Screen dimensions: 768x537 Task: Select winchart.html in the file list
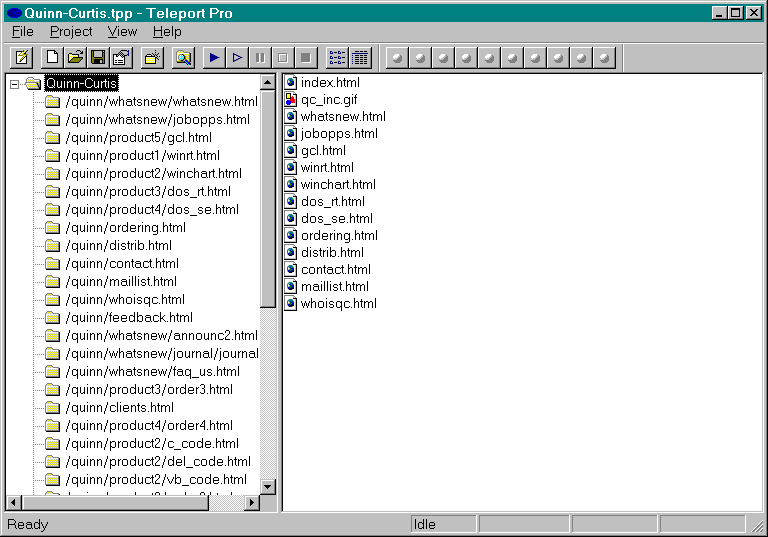click(338, 185)
